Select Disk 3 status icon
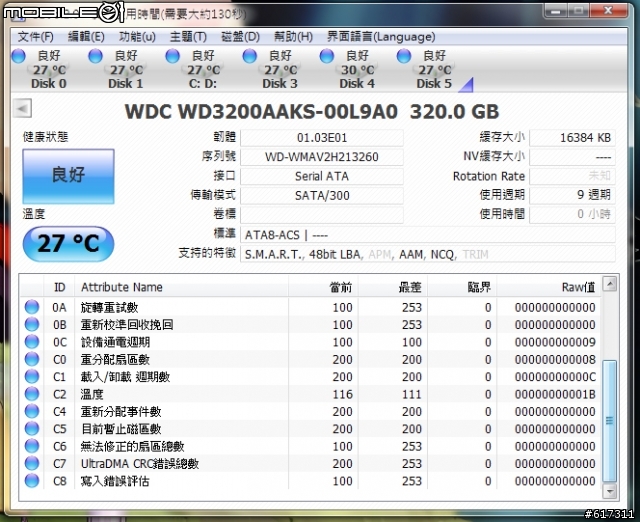640x522 pixels. [x=250, y=56]
